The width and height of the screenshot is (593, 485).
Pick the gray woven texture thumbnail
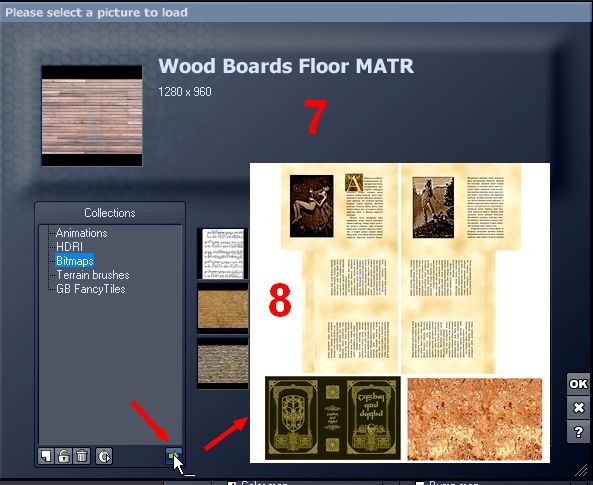click(x=223, y=364)
